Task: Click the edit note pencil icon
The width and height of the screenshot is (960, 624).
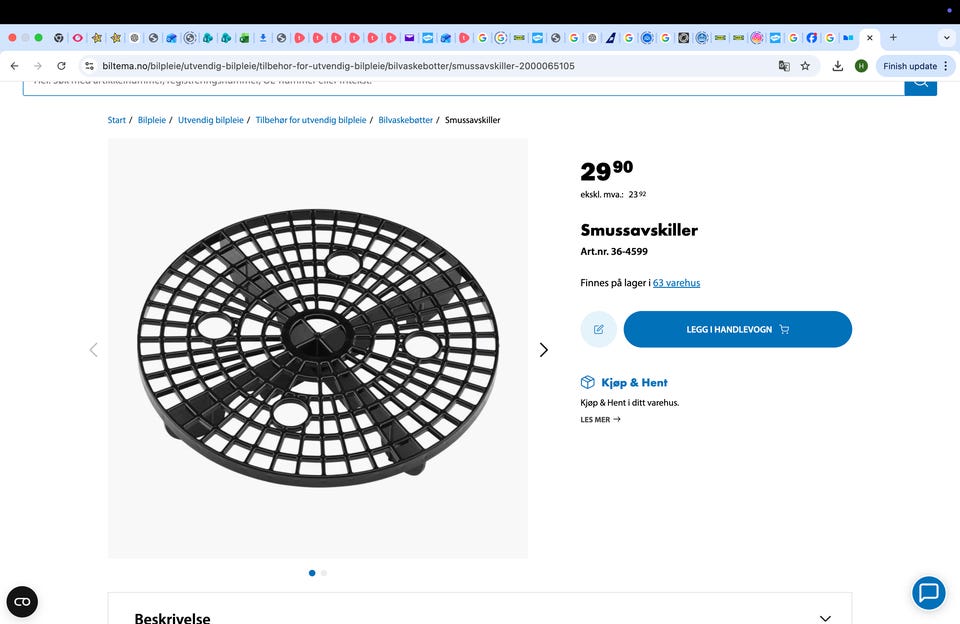Action: pos(598,329)
